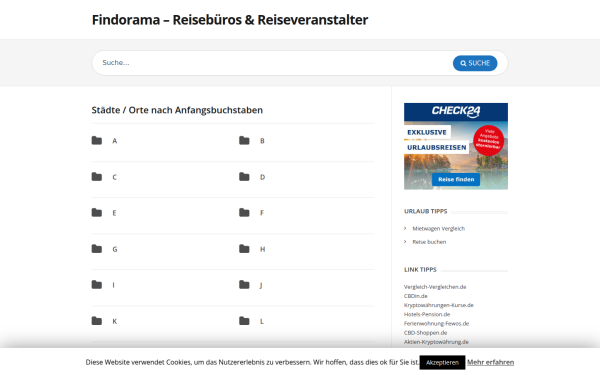
Task: Open cities starting with letter I
Action: 113,285
